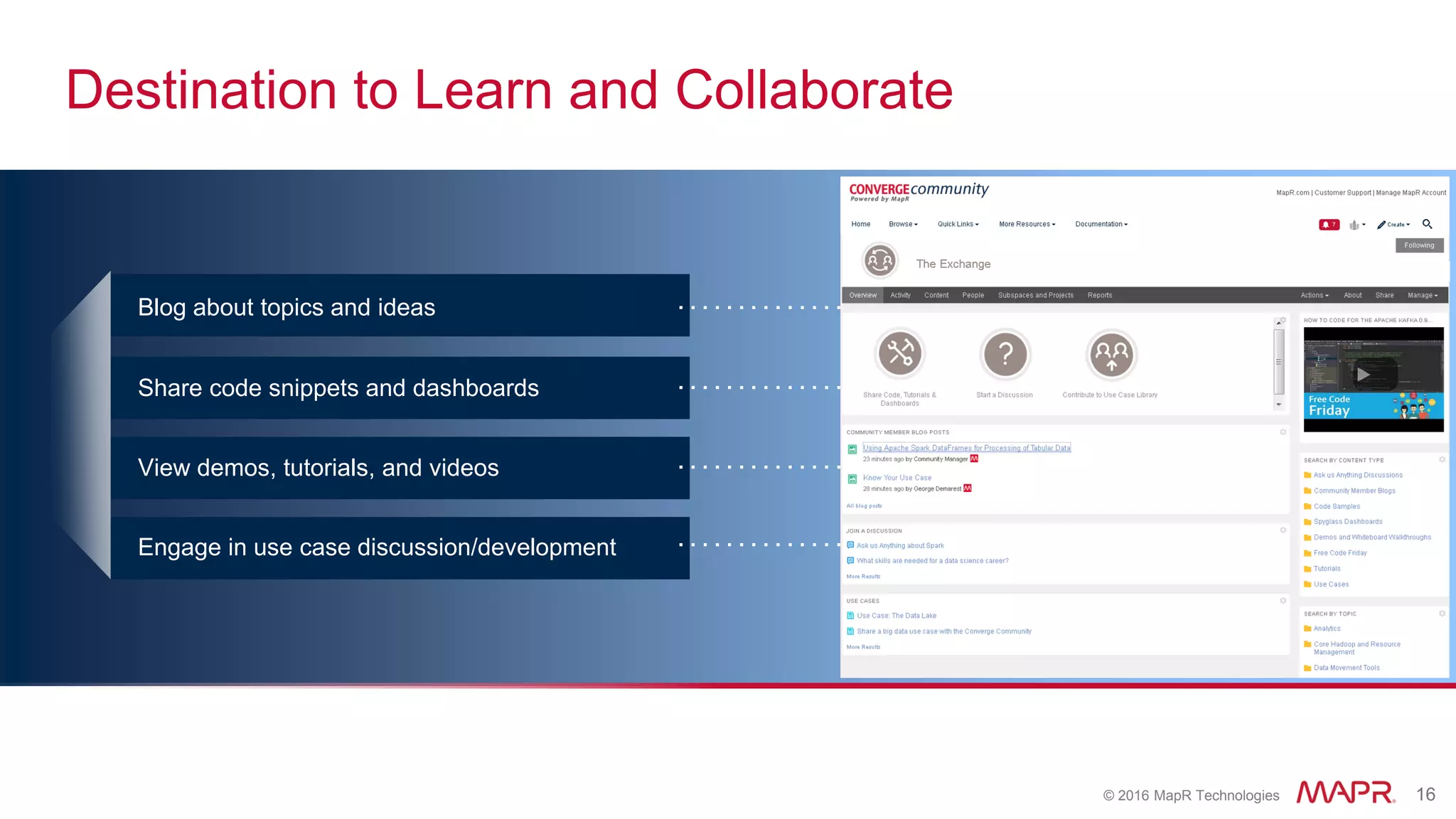Click discussion icon beside Ask us Anything about Spark
Screen dimensions: 1456x819
[x=850, y=545]
